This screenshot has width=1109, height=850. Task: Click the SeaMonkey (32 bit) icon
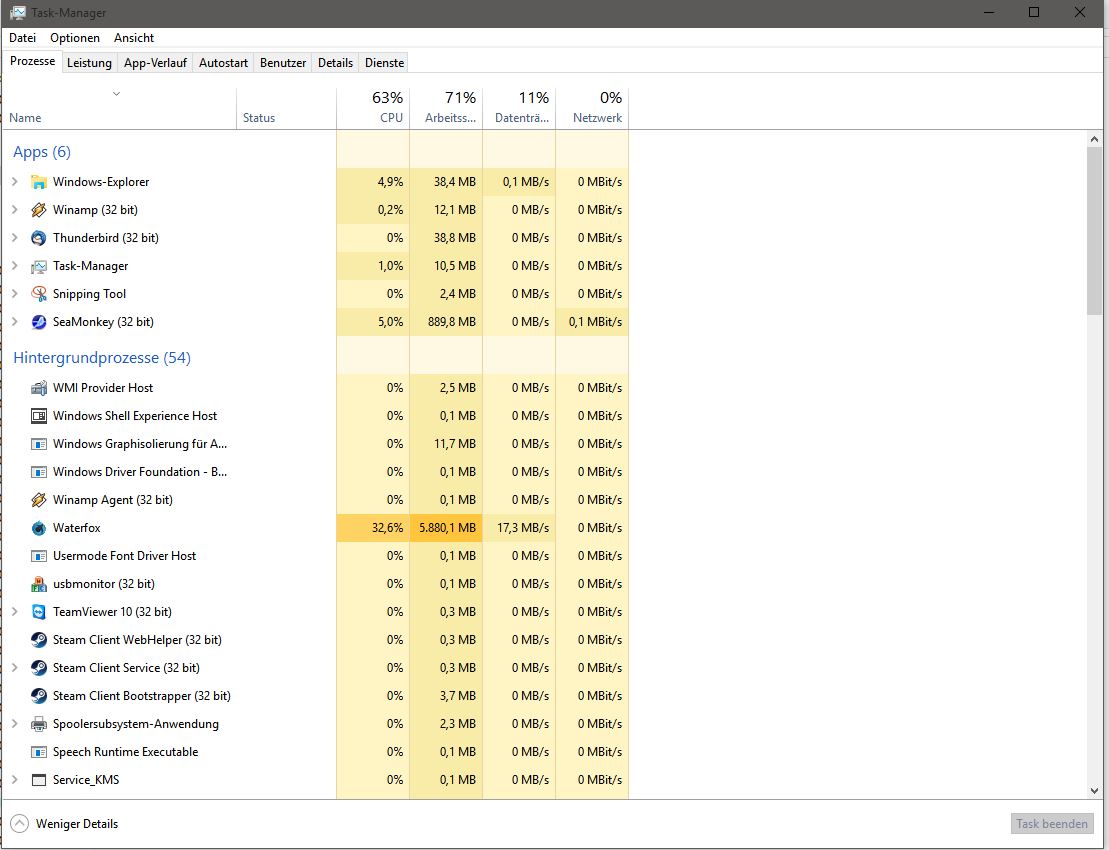click(x=39, y=322)
